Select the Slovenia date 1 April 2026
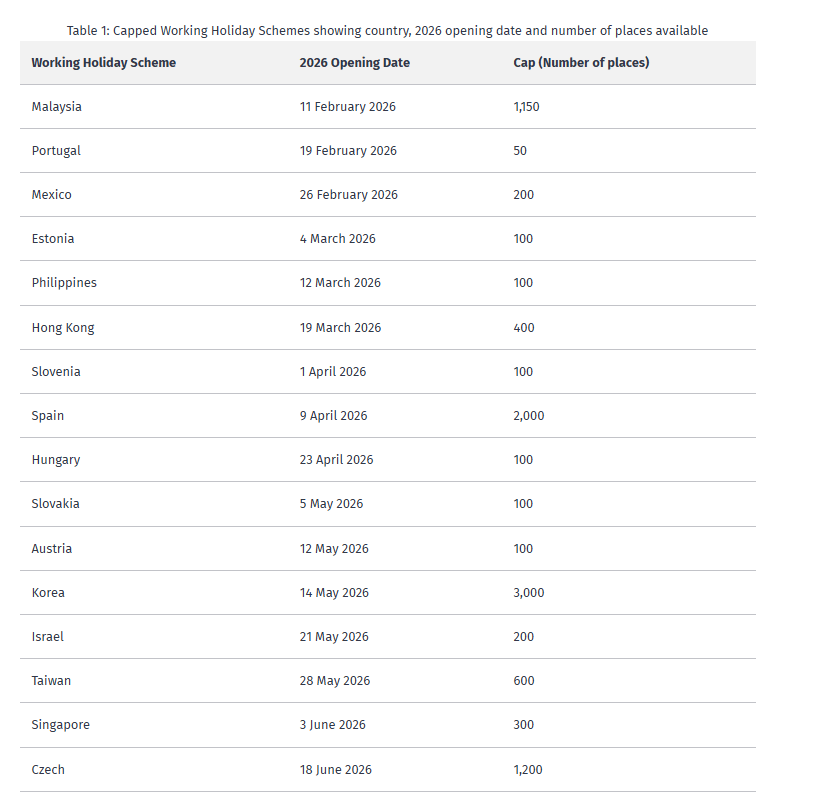 click(333, 372)
